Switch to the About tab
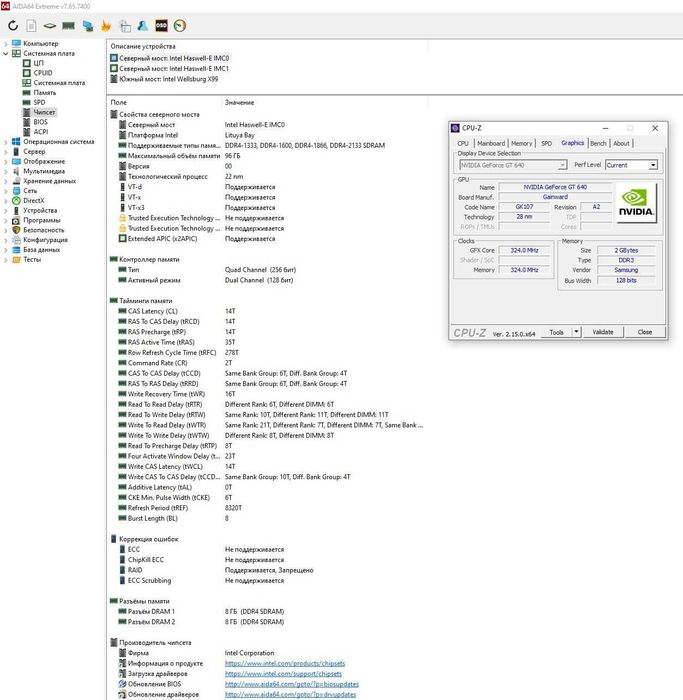This screenshot has width=683, height=700. [x=621, y=143]
